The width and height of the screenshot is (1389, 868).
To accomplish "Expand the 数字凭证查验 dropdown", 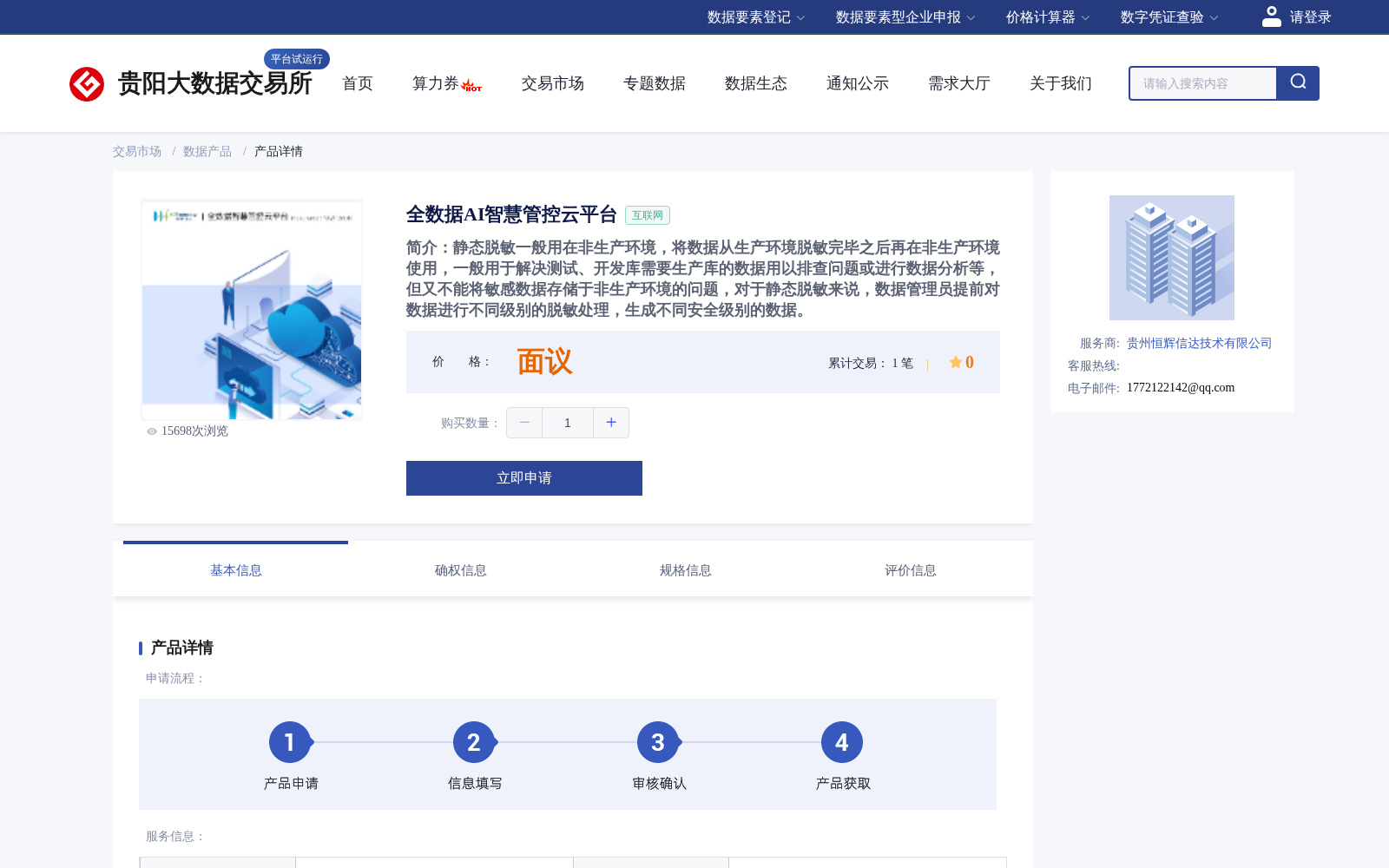I will click(1169, 17).
